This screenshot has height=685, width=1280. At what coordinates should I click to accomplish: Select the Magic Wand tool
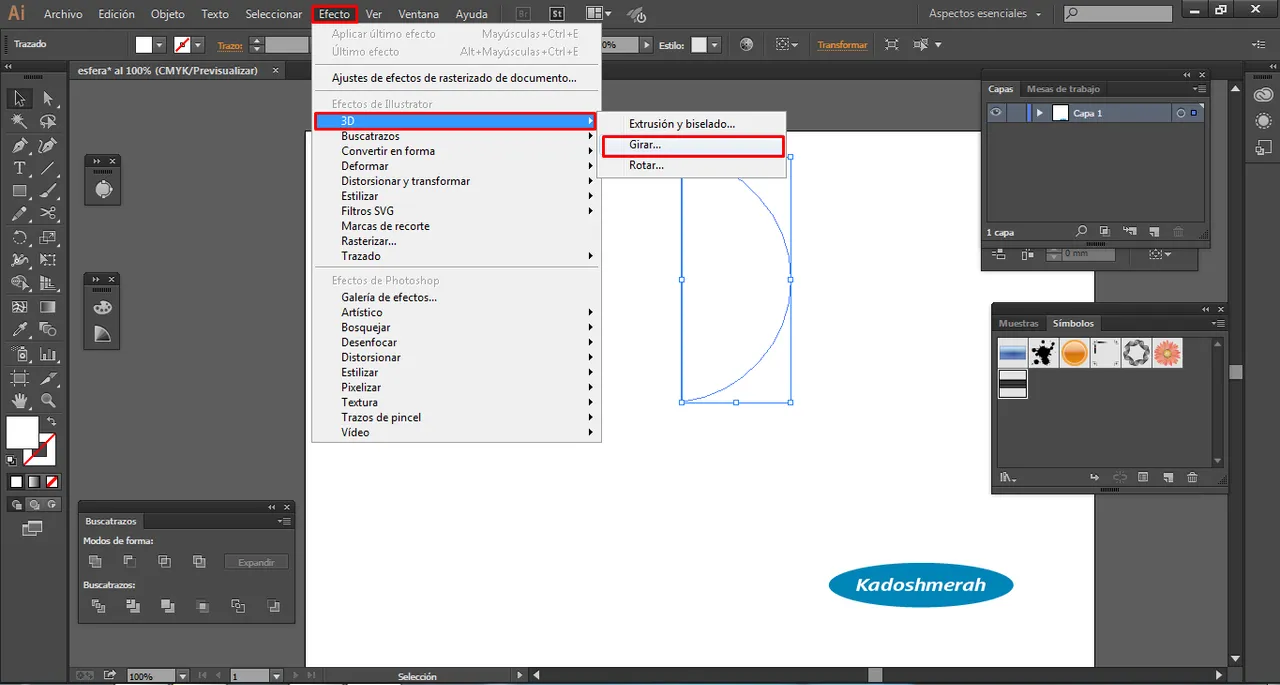[x=19, y=121]
